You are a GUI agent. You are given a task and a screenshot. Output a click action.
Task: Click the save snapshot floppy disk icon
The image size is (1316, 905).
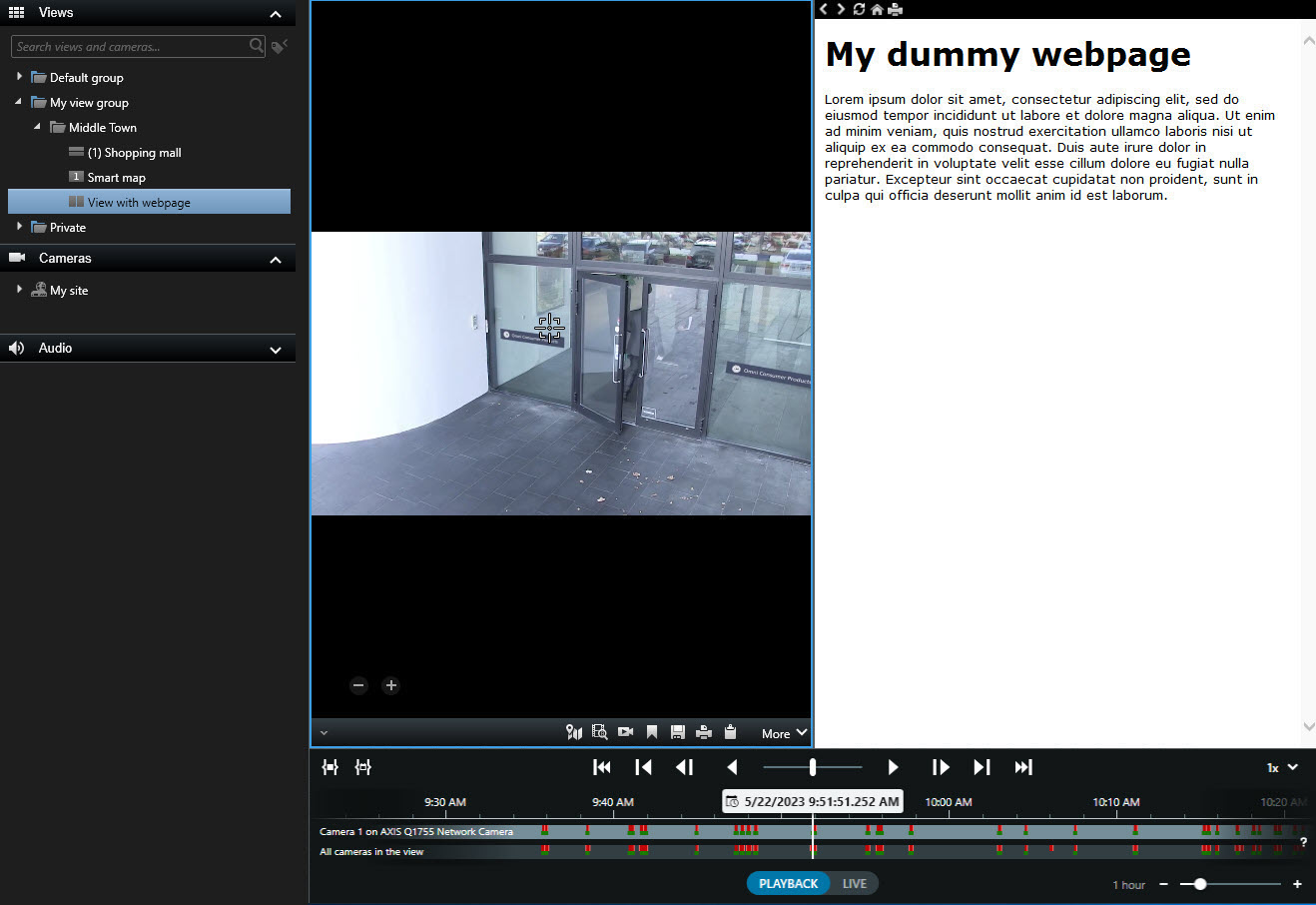[678, 732]
